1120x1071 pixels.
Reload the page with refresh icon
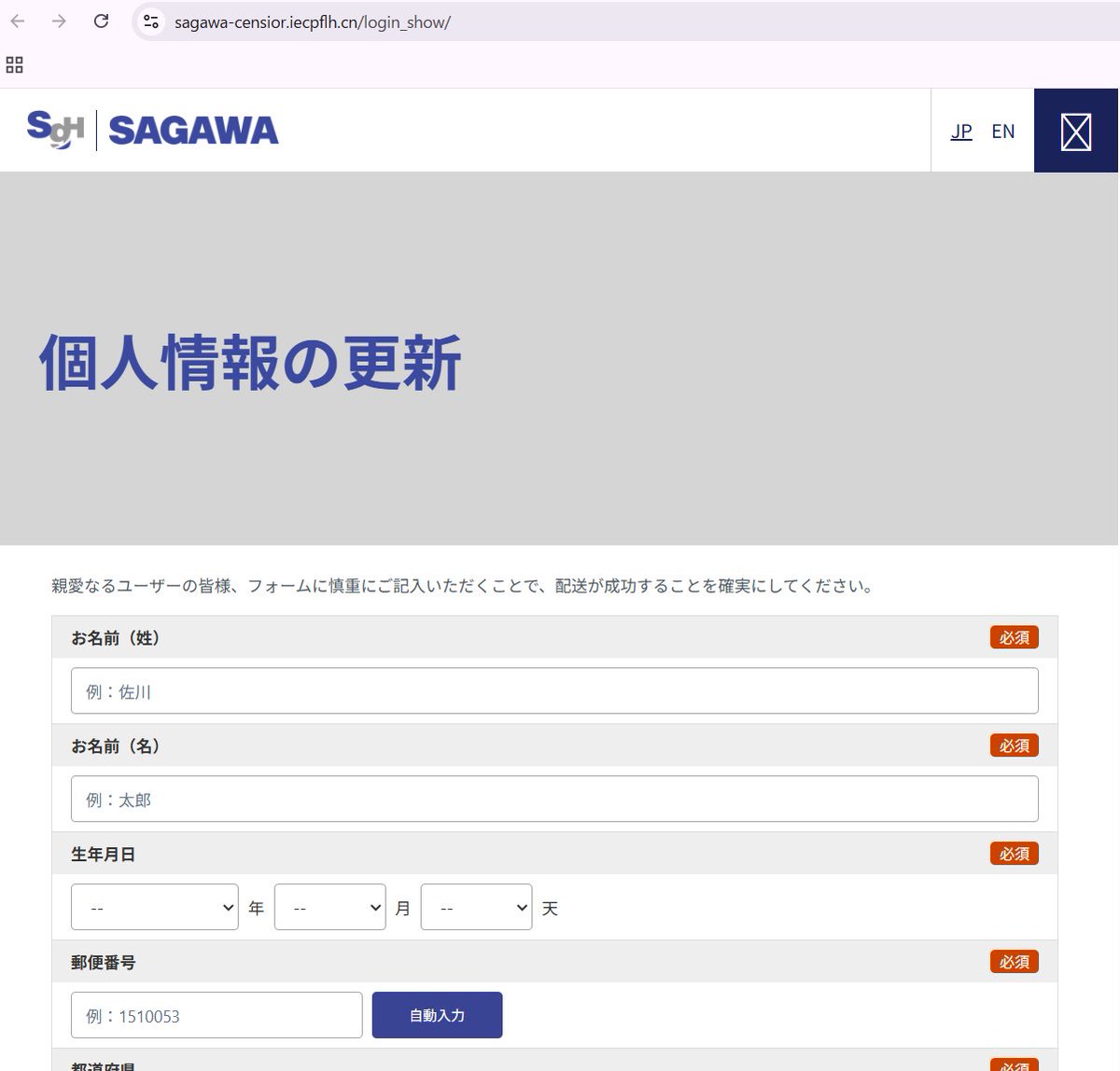tap(101, 21)
